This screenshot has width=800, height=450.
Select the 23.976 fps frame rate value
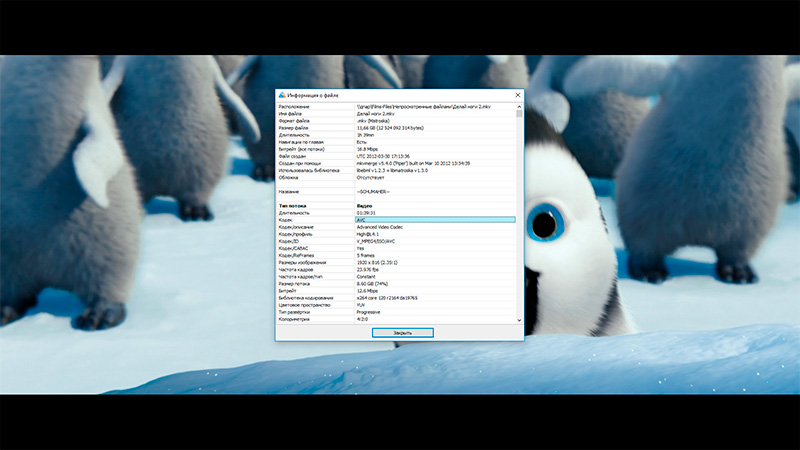point(371,269)
